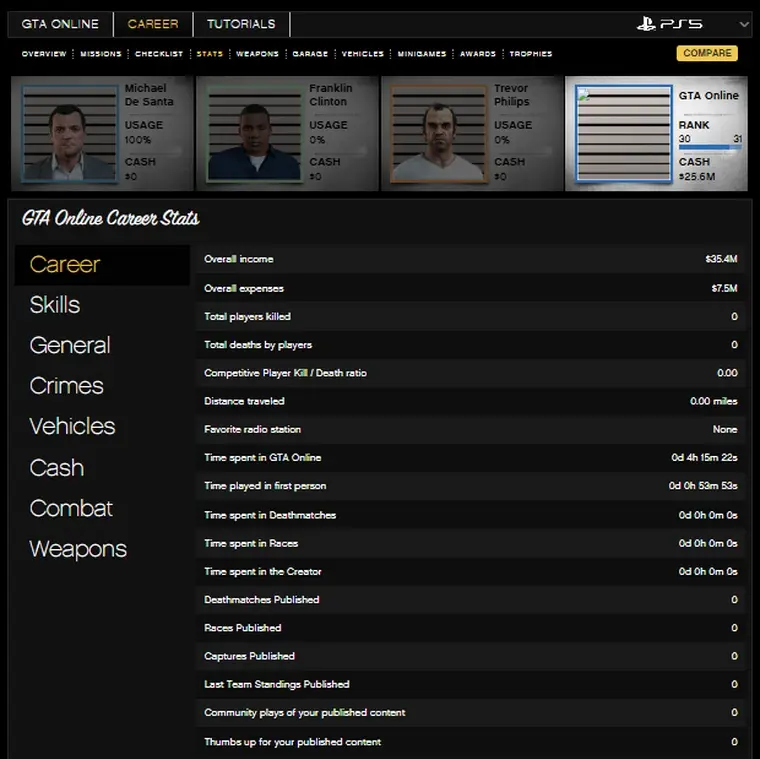
Task: Switch to the Tutorials tab
Action: (x=241, y=24)
